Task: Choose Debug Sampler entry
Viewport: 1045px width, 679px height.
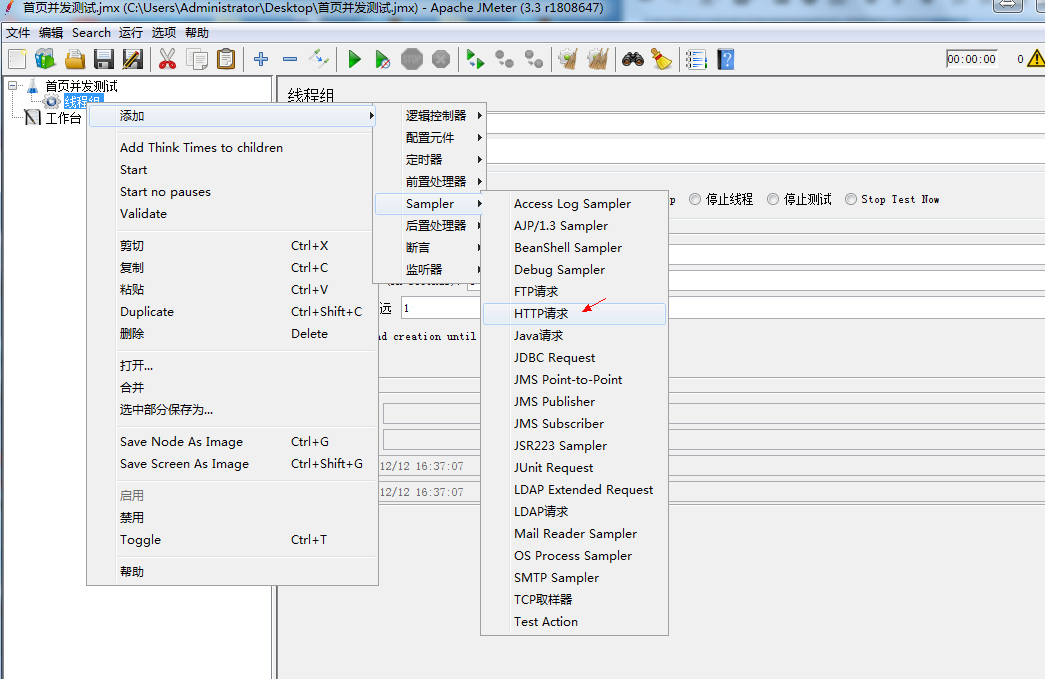Action: (x=574, y=269)
